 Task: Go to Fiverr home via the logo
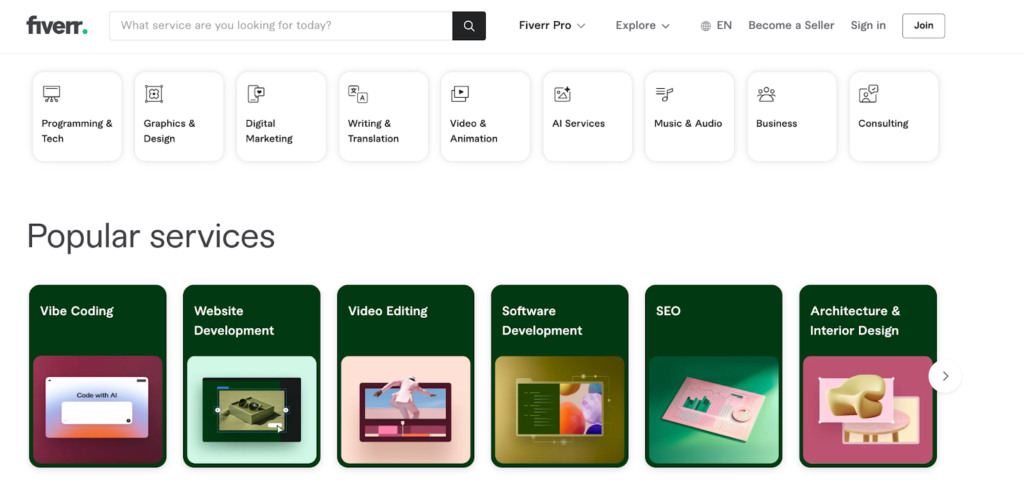pos(56,26)
